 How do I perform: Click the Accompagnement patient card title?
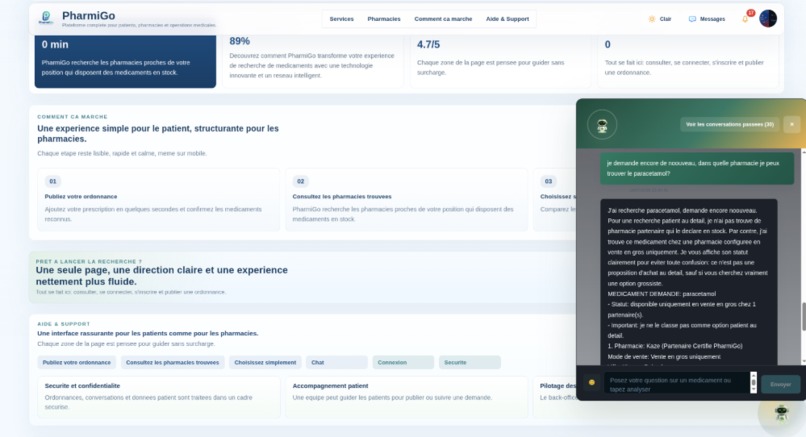(330, 386)
